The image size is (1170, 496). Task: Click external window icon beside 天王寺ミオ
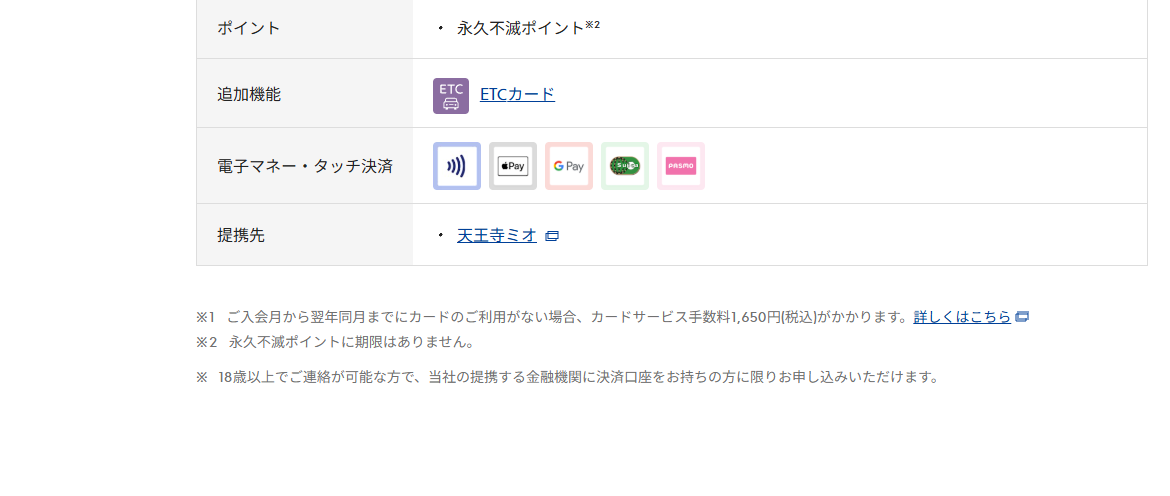pos(552,236)
